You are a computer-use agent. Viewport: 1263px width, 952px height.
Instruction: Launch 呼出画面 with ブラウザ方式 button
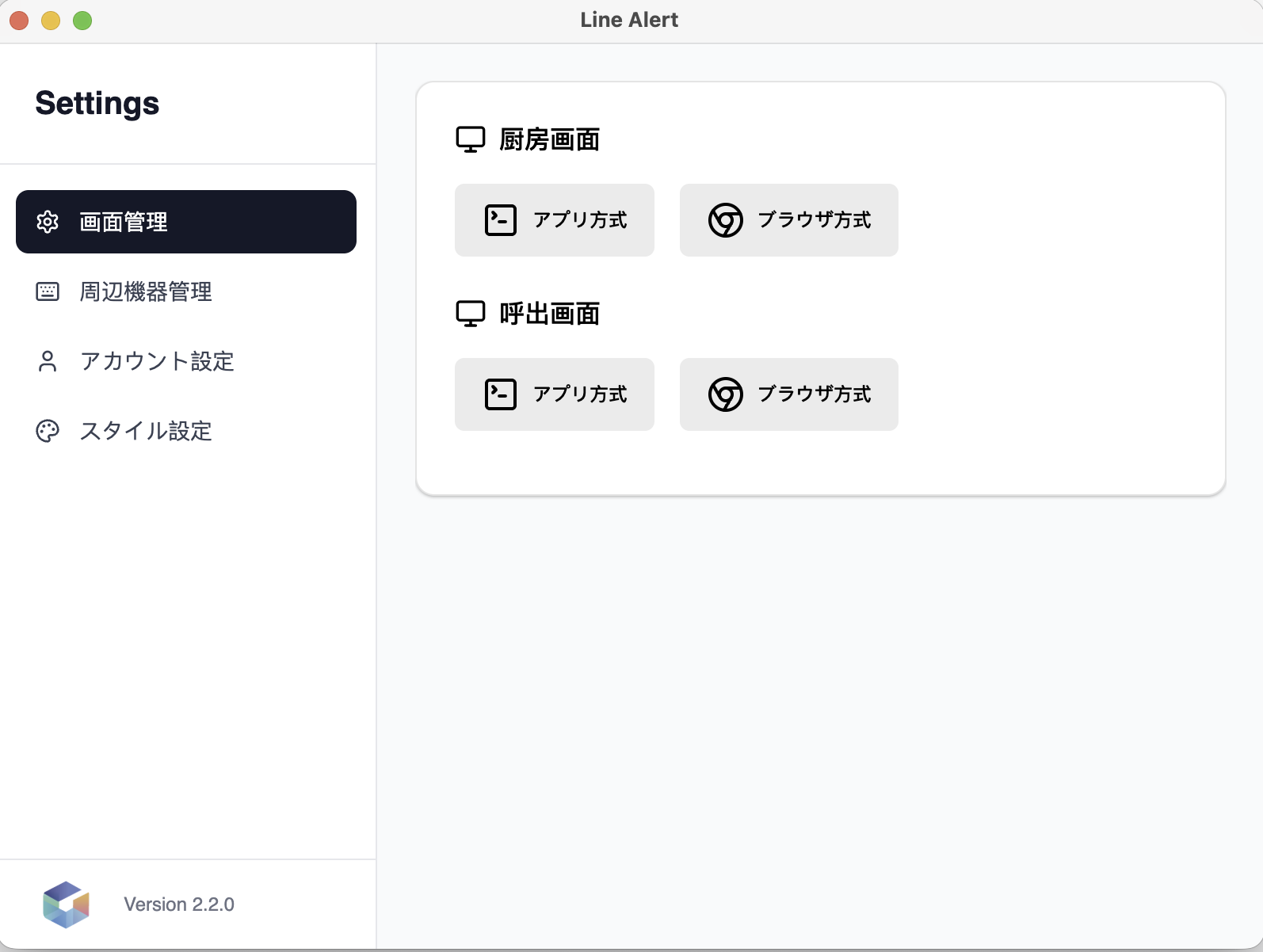point(789,394)
